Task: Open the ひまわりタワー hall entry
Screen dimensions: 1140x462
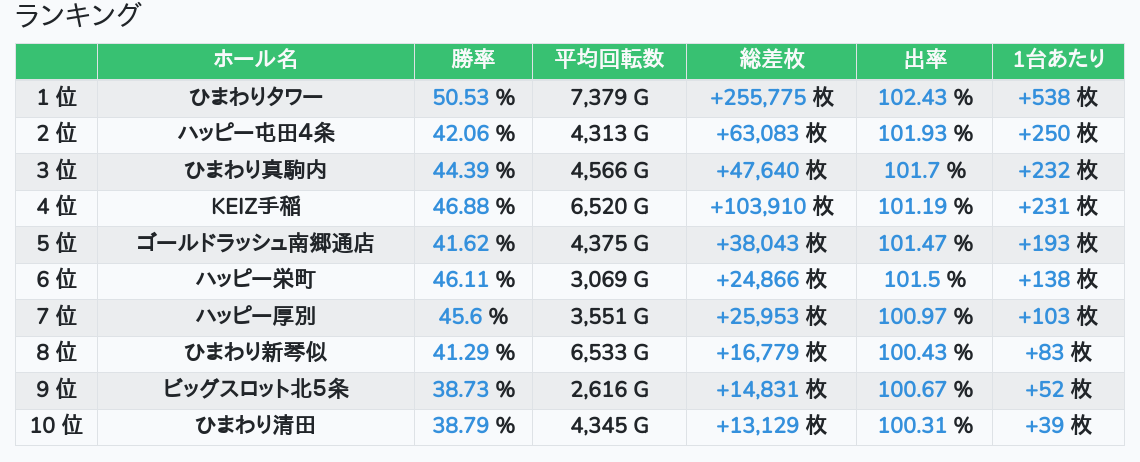Action: (256, 97)
